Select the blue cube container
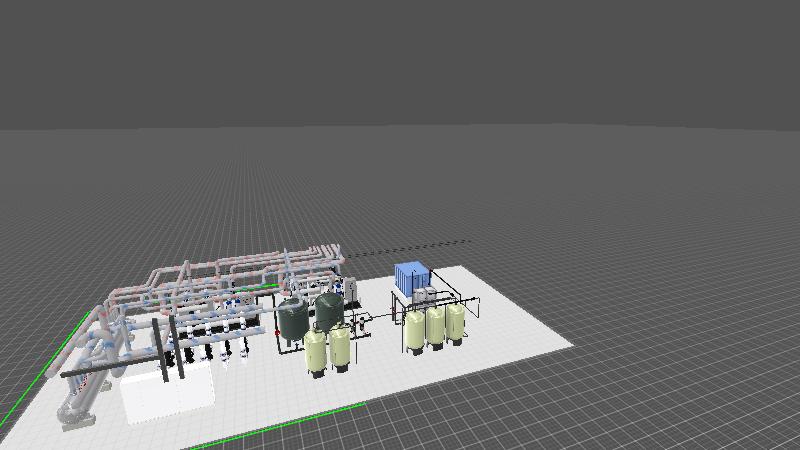Screen dimensions: 800x450 tap(411, 276)
